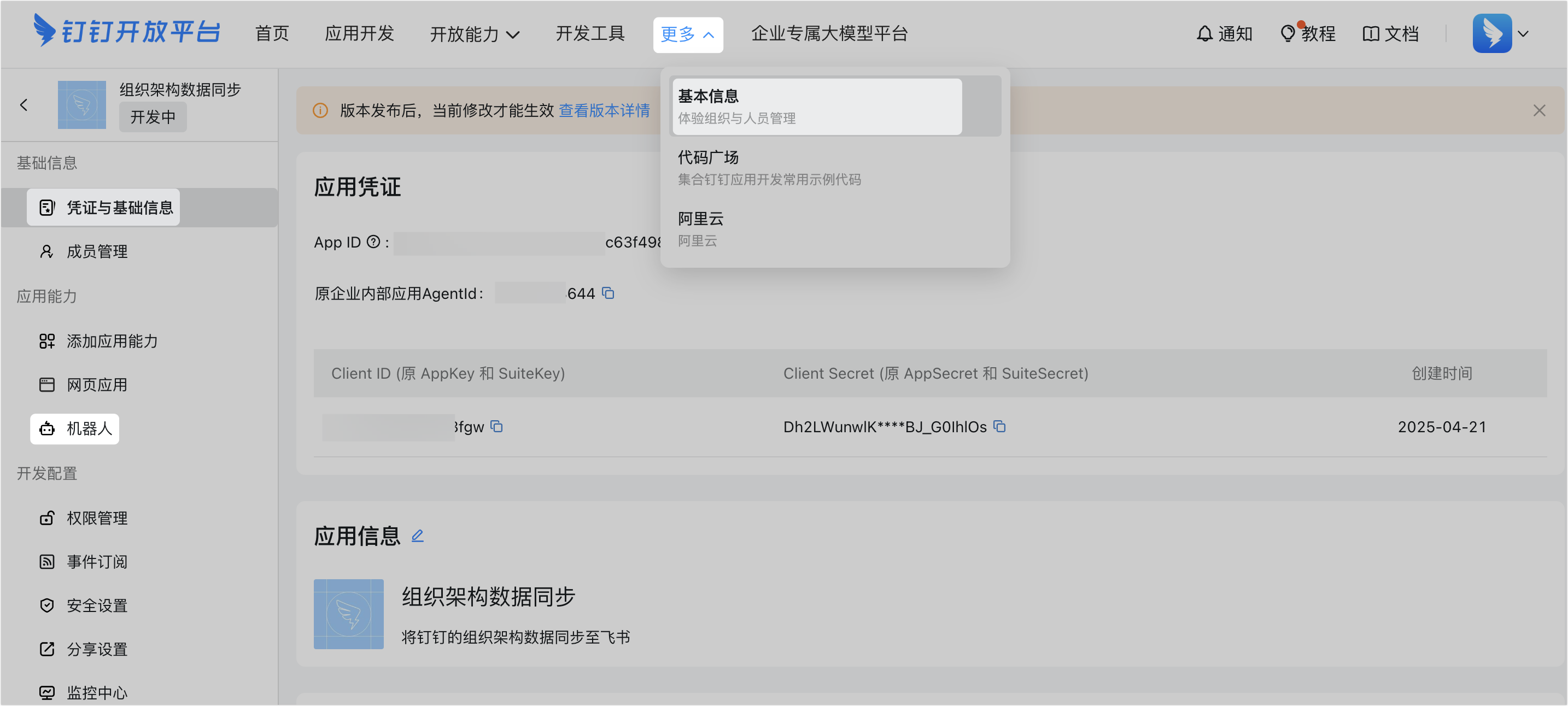Open the 查看版本详情 link

(604, 110)
